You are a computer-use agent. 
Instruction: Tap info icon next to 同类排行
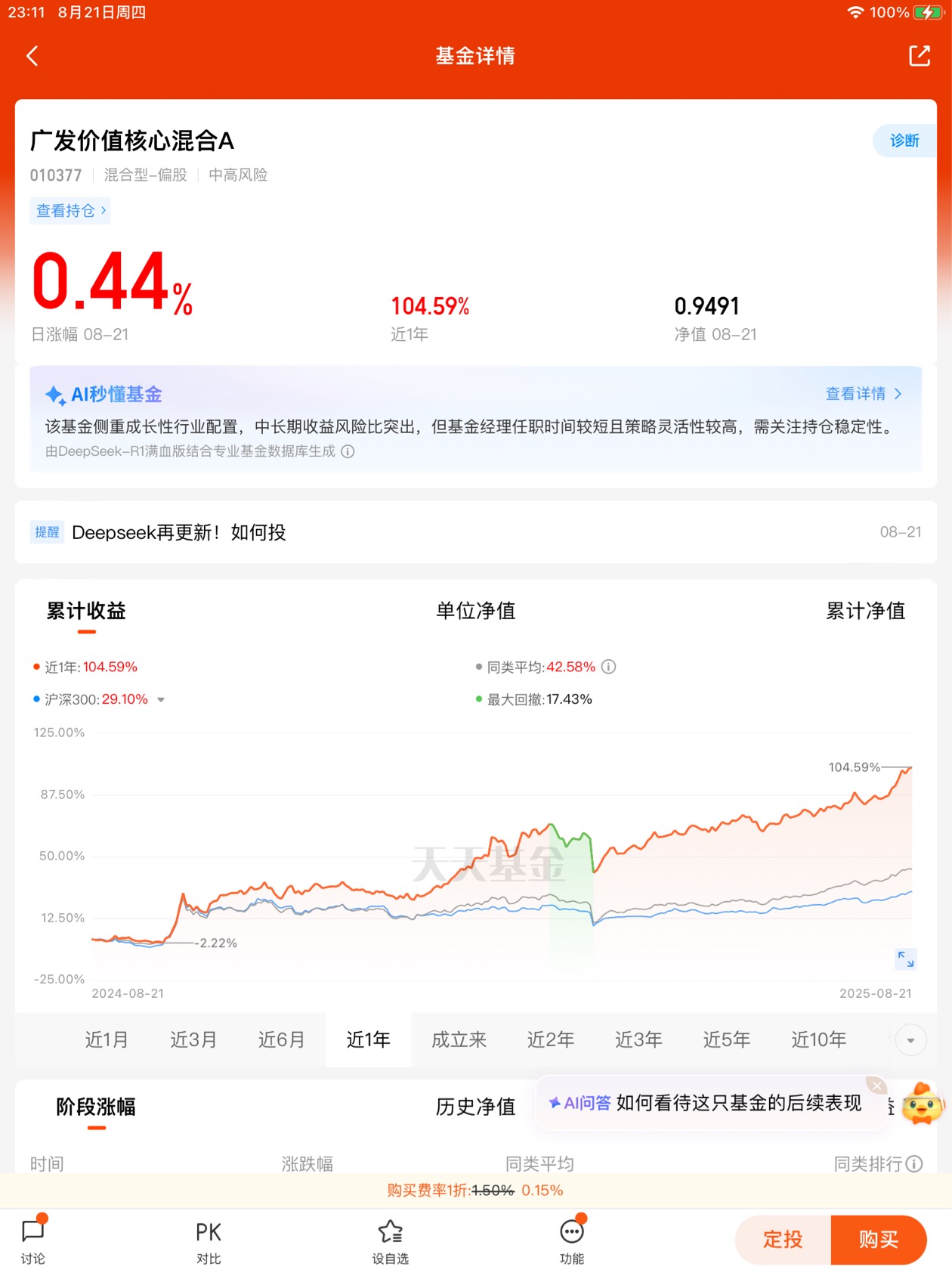[x=915, y=1164]
